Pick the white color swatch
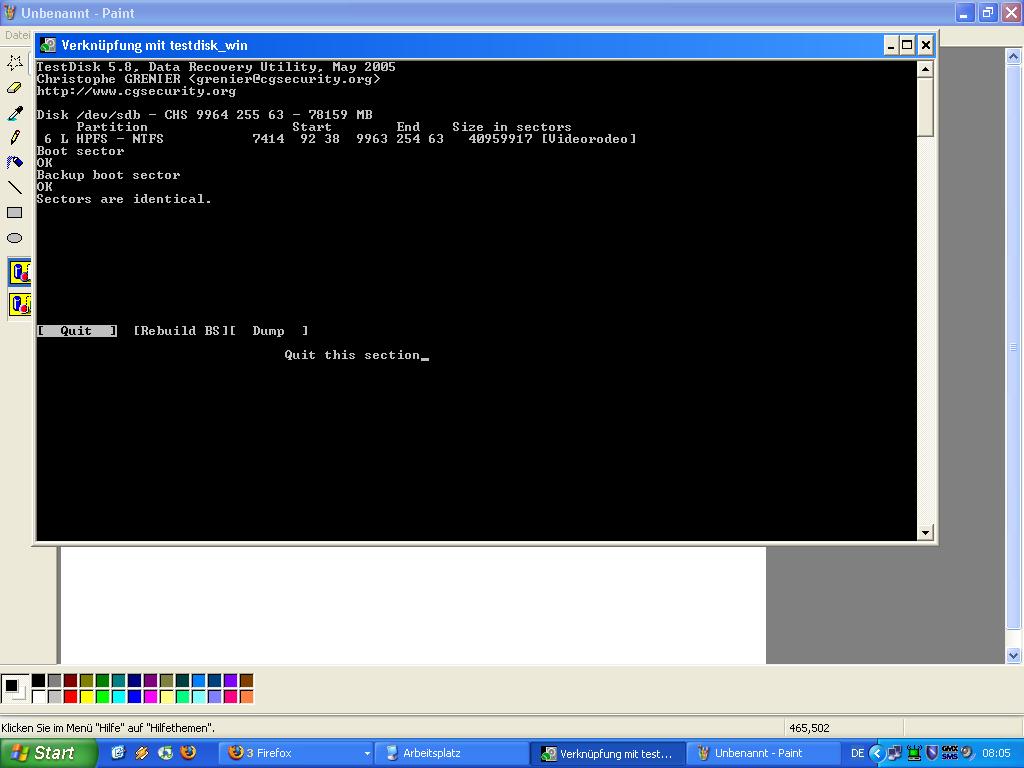Screen dimensions: 1024x768 pyautogui.click(x=39, y=697)
